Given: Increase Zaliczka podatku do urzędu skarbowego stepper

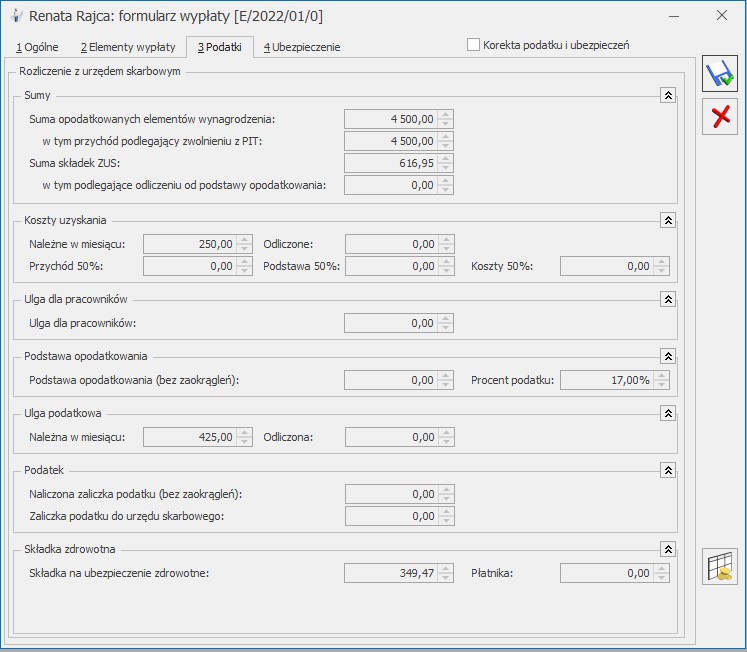Looking at the screenshot, I should 446,512.
